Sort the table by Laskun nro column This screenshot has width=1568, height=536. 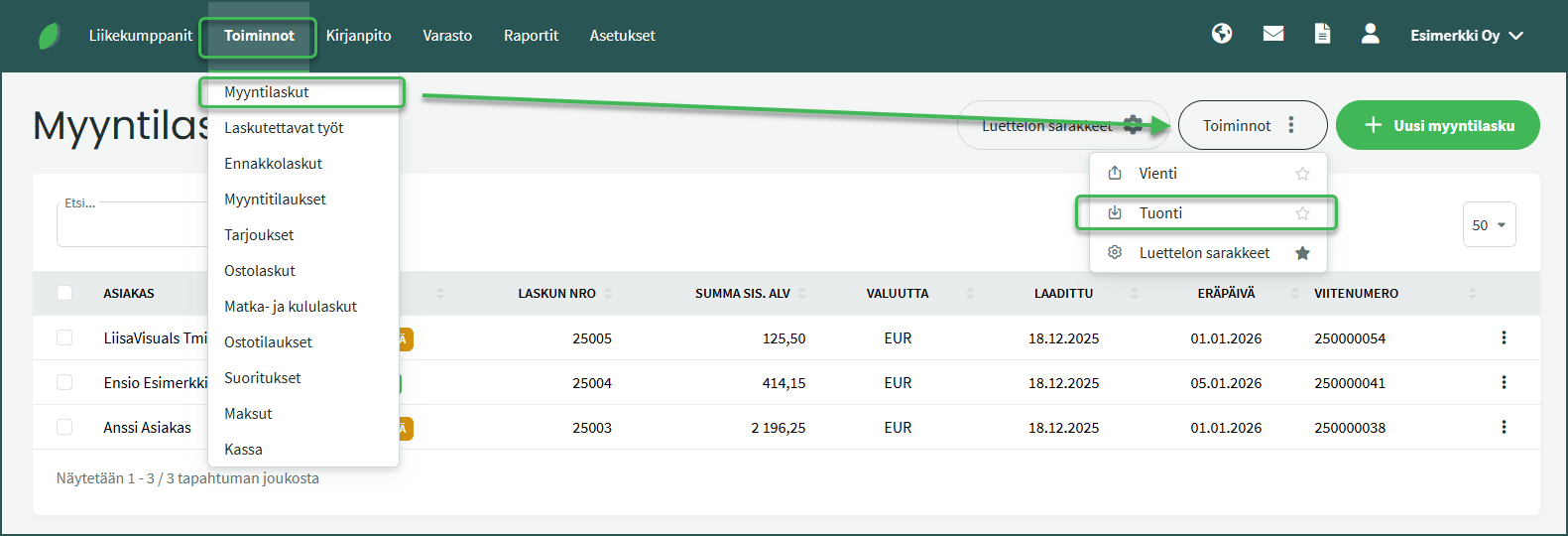coord(557,294)
